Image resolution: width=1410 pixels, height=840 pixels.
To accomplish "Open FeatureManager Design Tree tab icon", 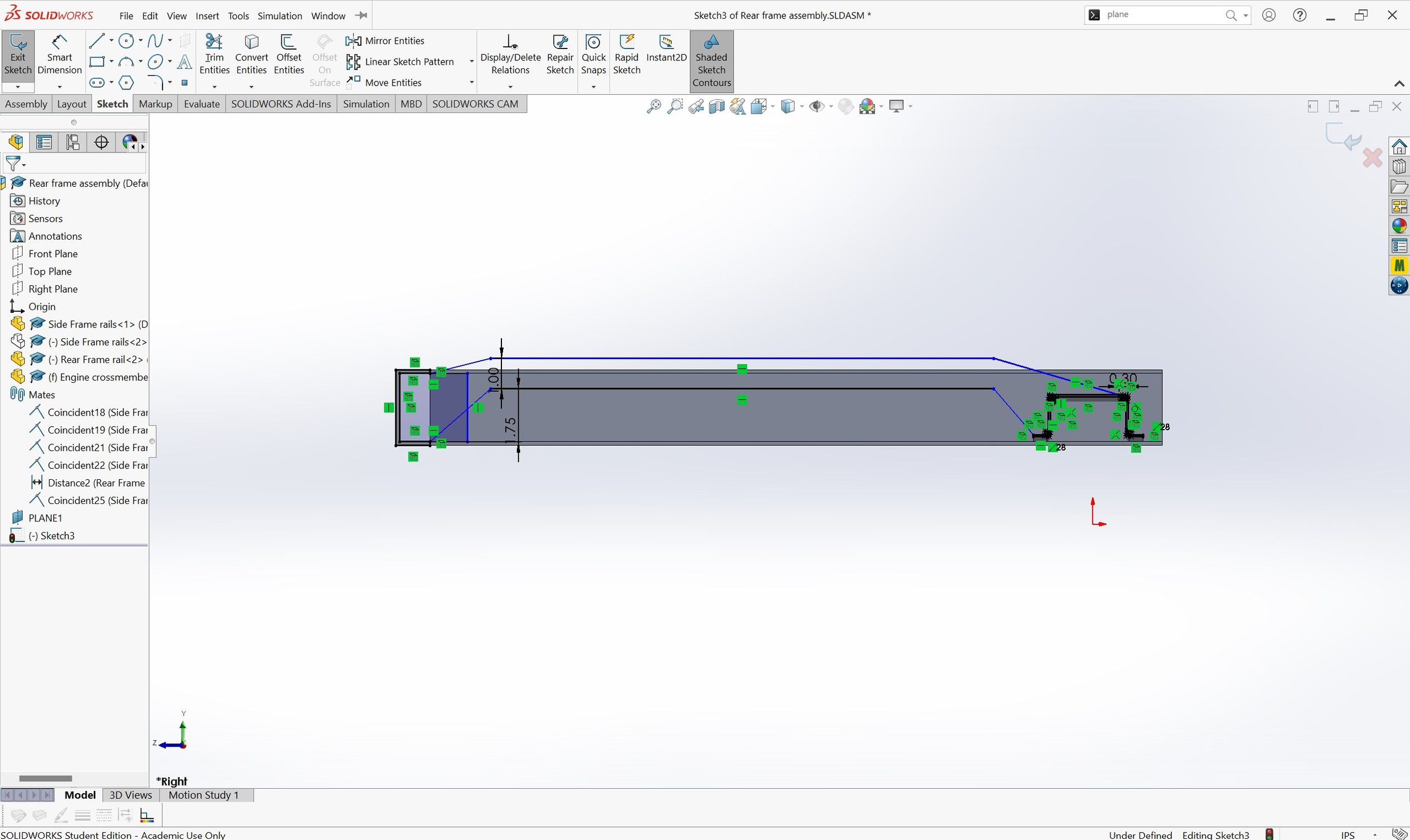I will pyautogui.click(x=16, y=142).
